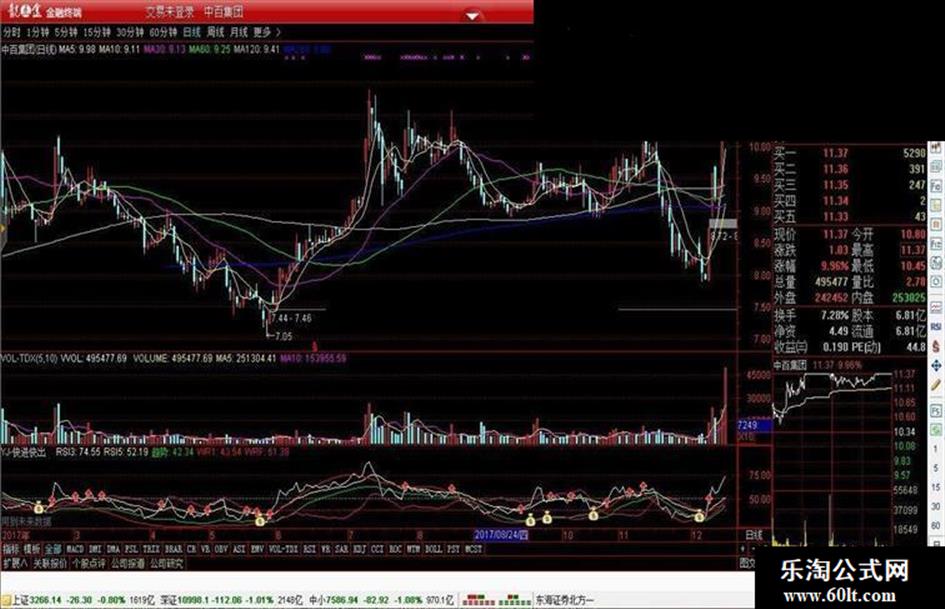Expand the white dropdown arrow in title bar

point(472,15)
